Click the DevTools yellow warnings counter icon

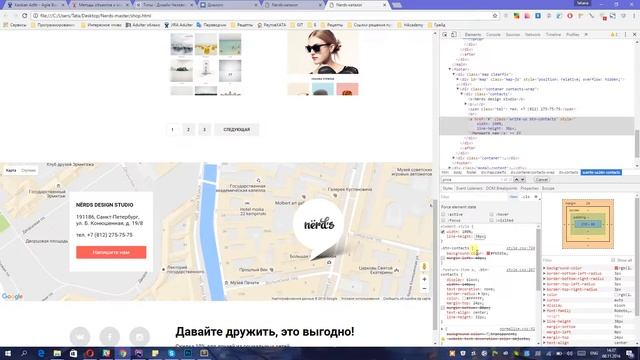tap(614, 35)
